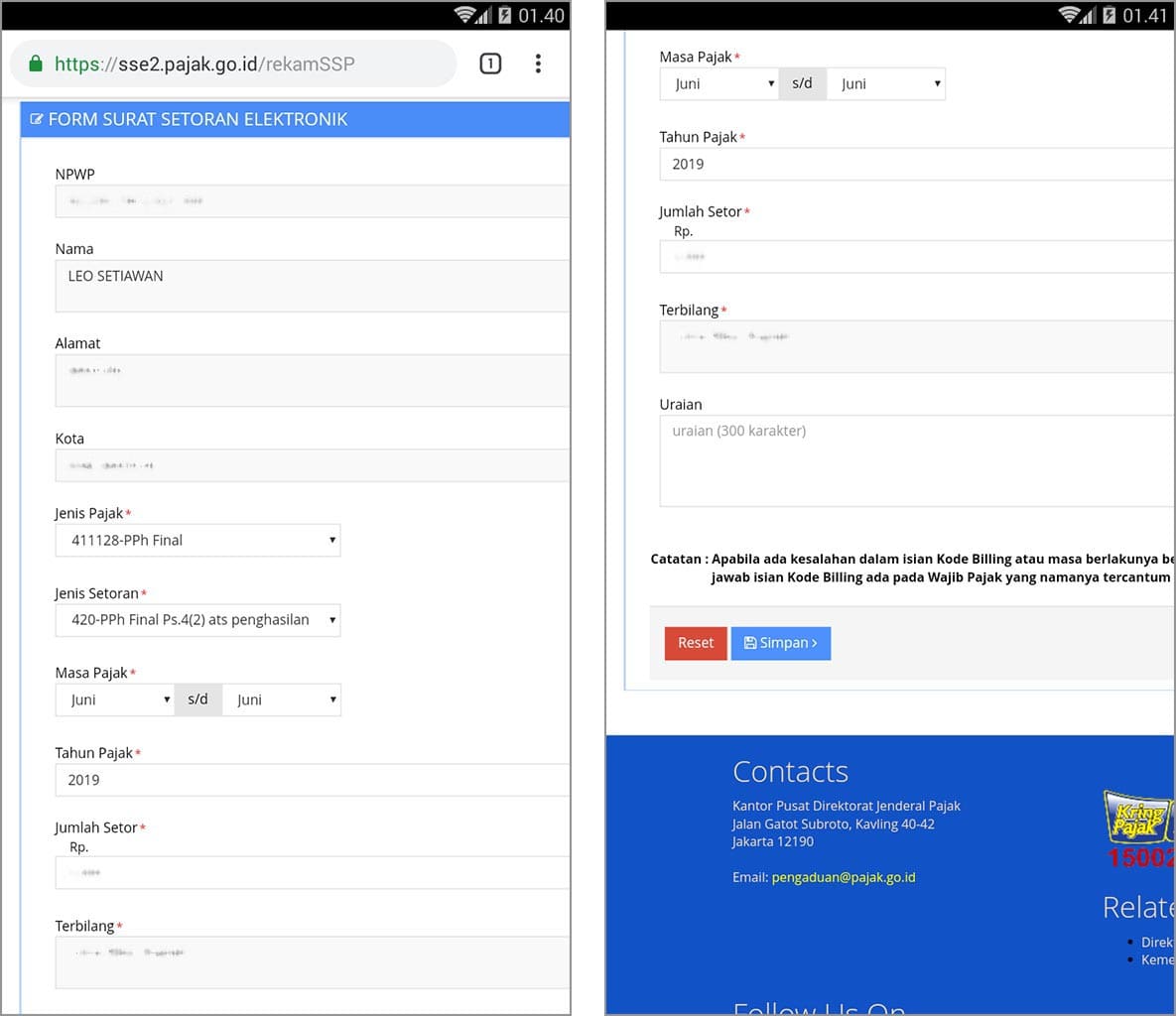The image size is (1176, 1016).
Task: Click the red Reset button
Action: pyautogui.click(x=696, y=643)
